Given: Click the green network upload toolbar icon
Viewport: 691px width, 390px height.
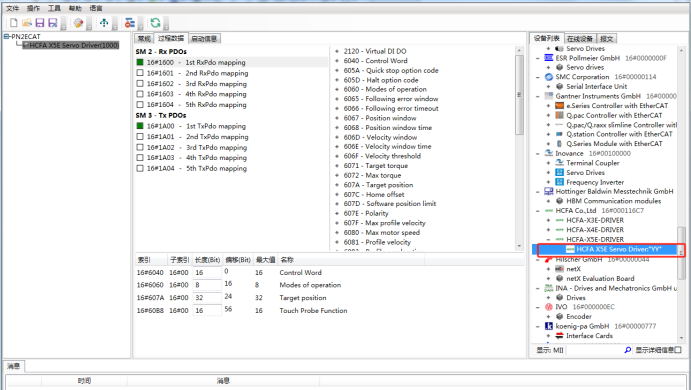Looking at the screenshot, I should tap(104, 22).
